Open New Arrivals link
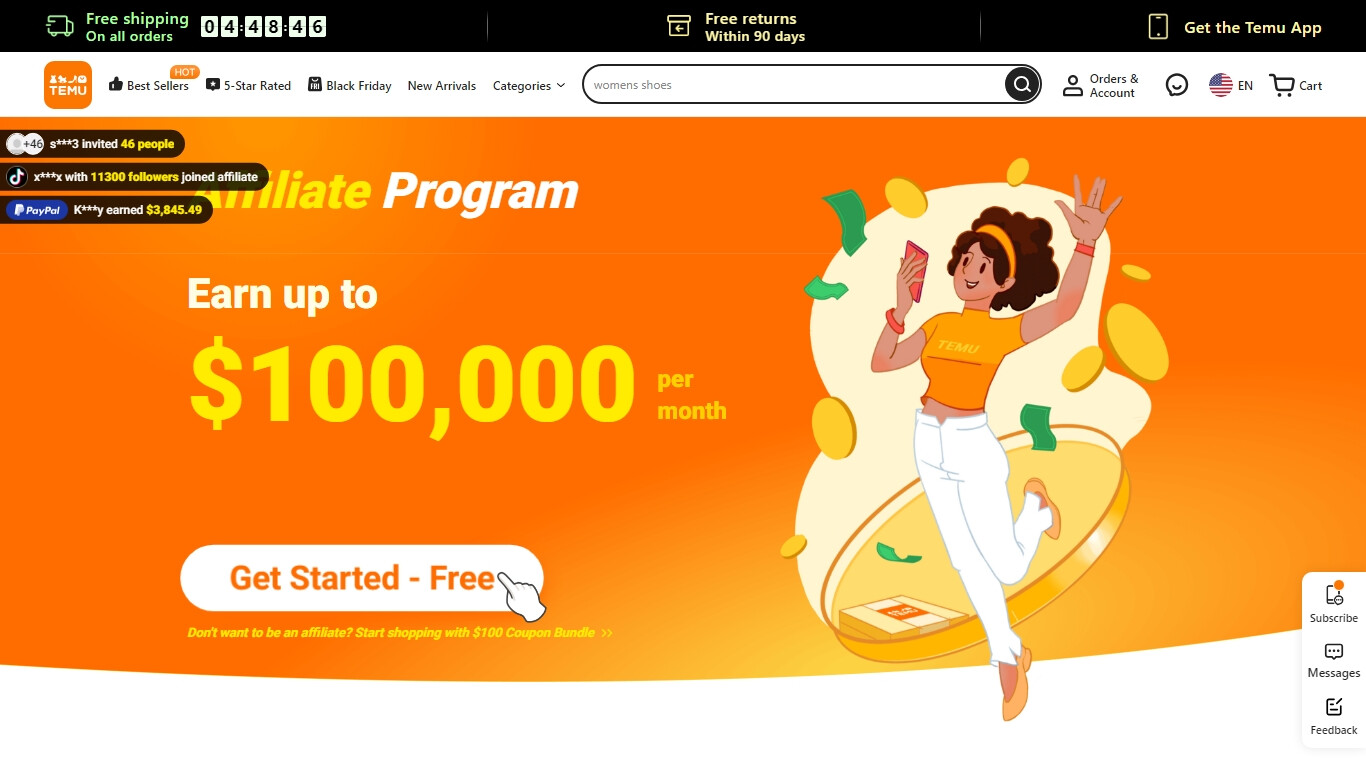Viewport: 1366px width, 768px height. coord(442,86)
